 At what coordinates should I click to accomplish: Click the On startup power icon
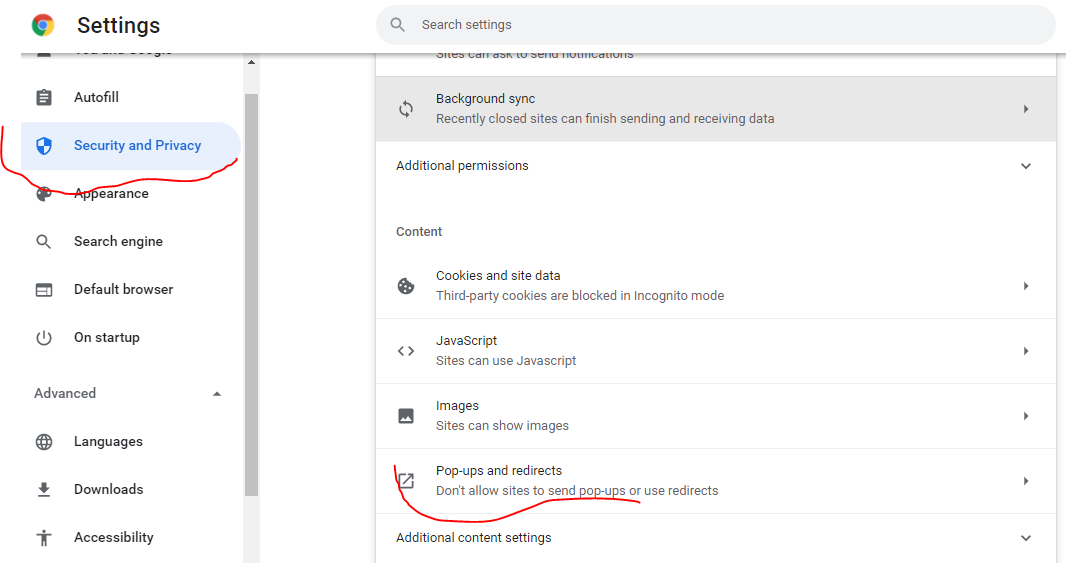tap(44, 338)
